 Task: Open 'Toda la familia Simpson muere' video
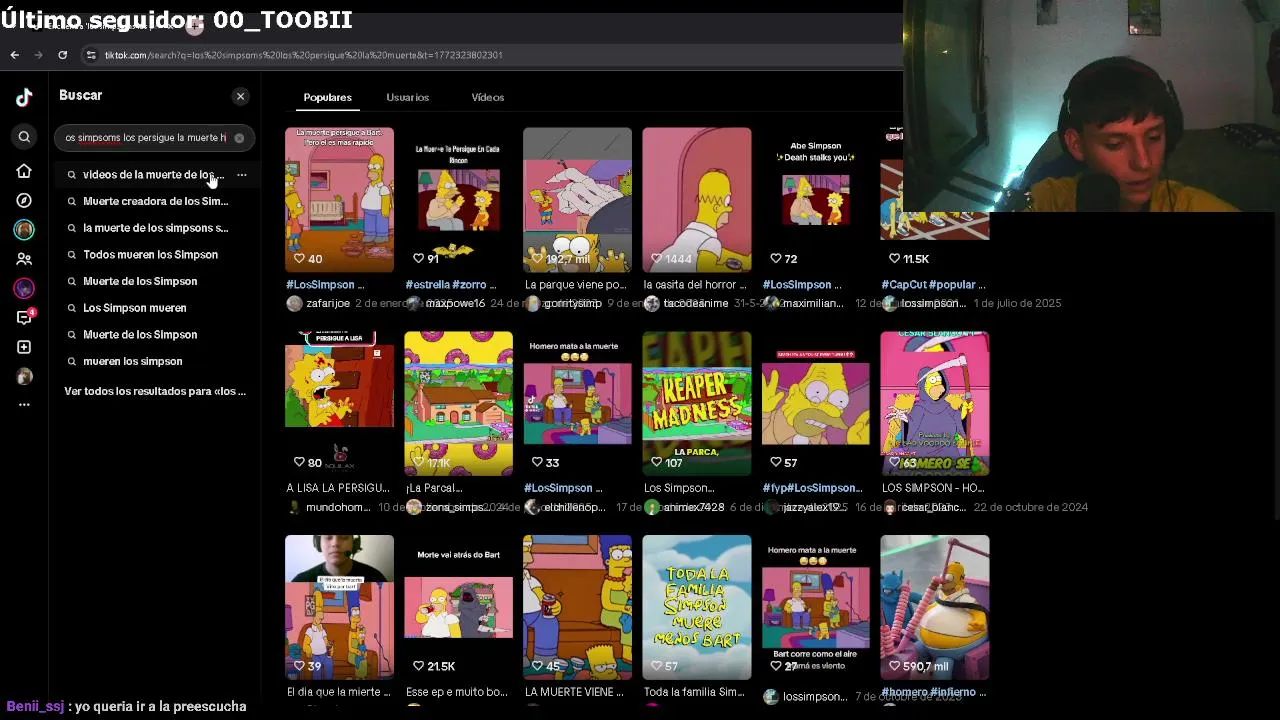[696, 607]
